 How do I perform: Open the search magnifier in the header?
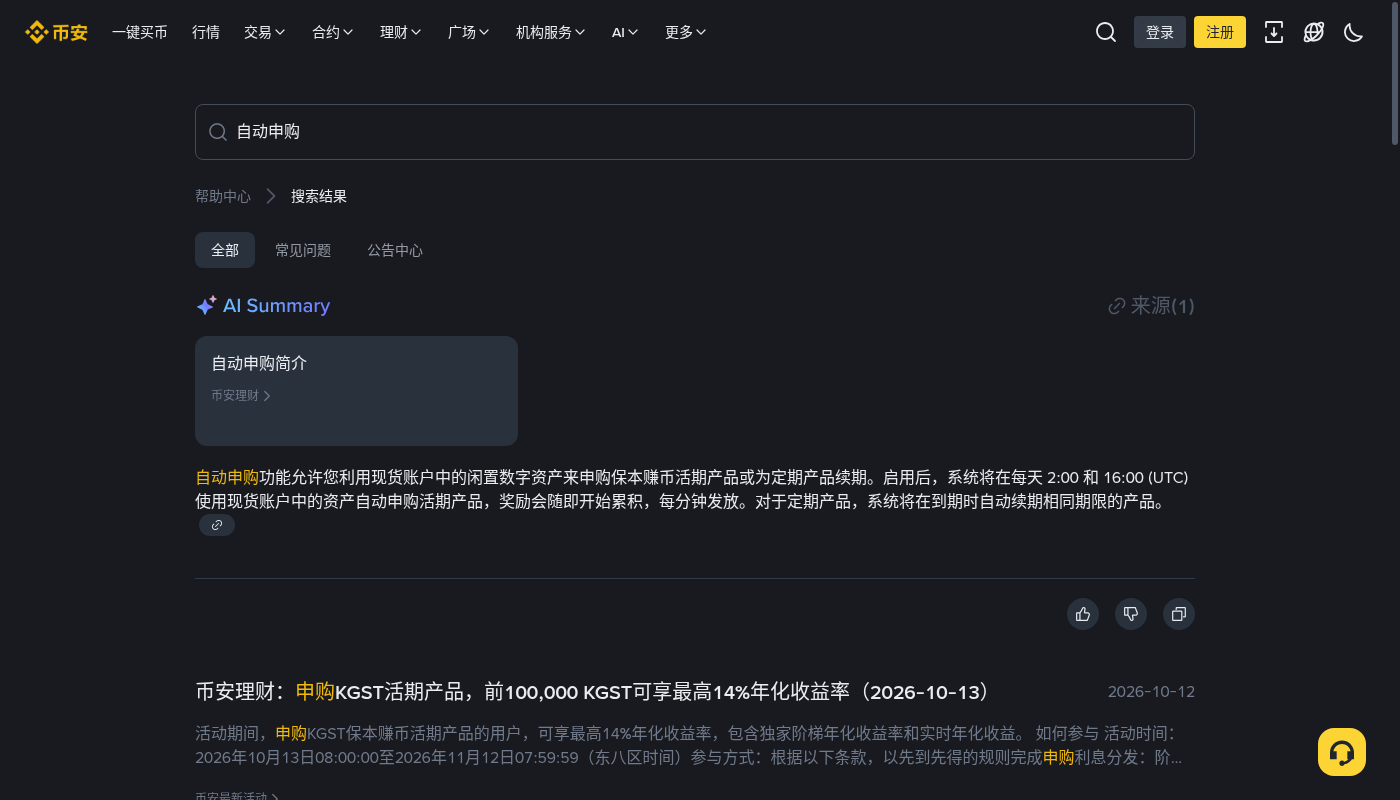[1106, 32]
